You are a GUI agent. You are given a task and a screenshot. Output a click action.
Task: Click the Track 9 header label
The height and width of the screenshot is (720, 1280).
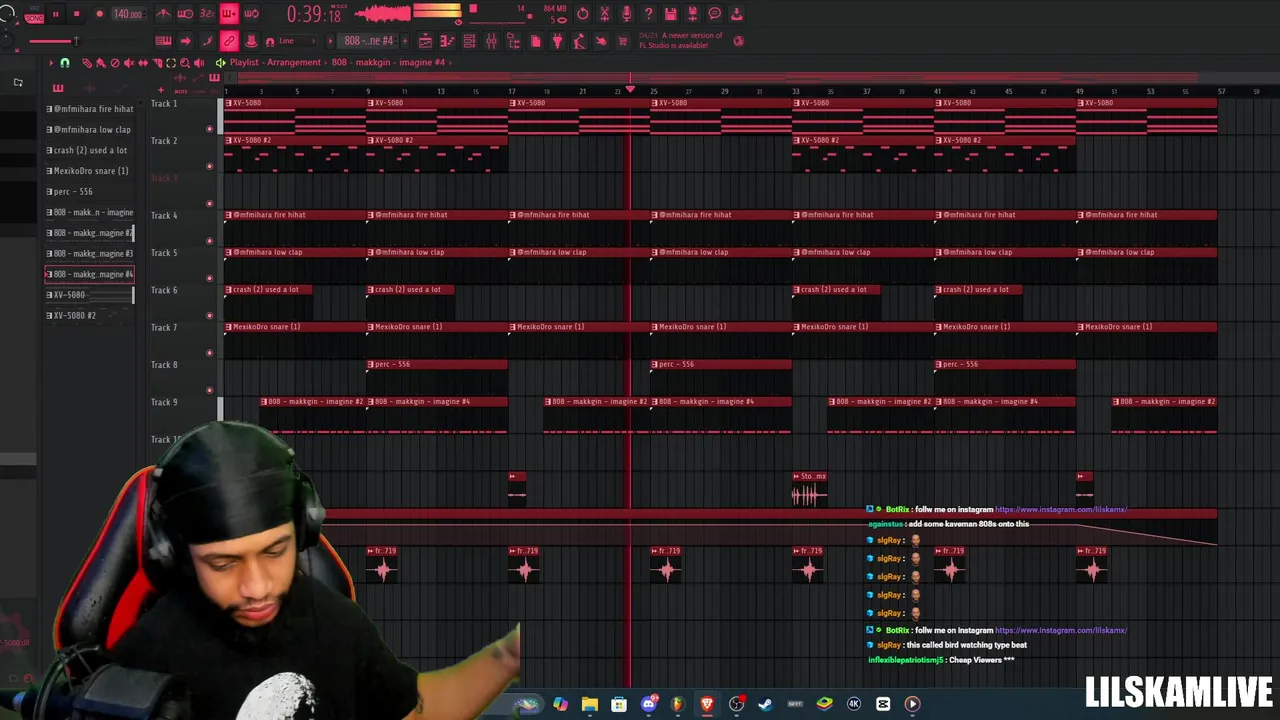tap(164, 402)
